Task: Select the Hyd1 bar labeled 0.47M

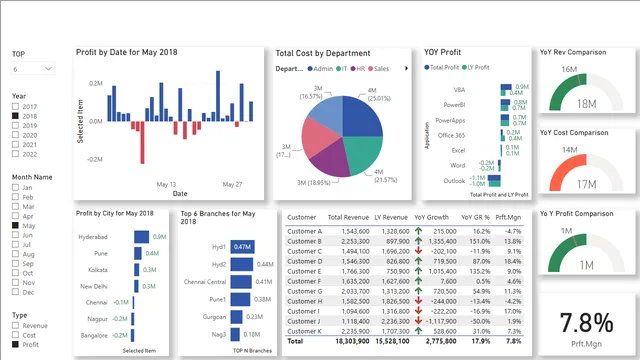Action: click(x=242, y=247)
